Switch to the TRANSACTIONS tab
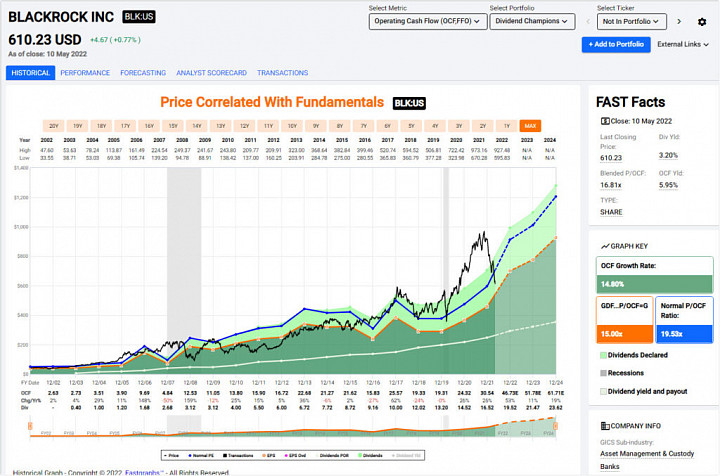 pos(282,73)
